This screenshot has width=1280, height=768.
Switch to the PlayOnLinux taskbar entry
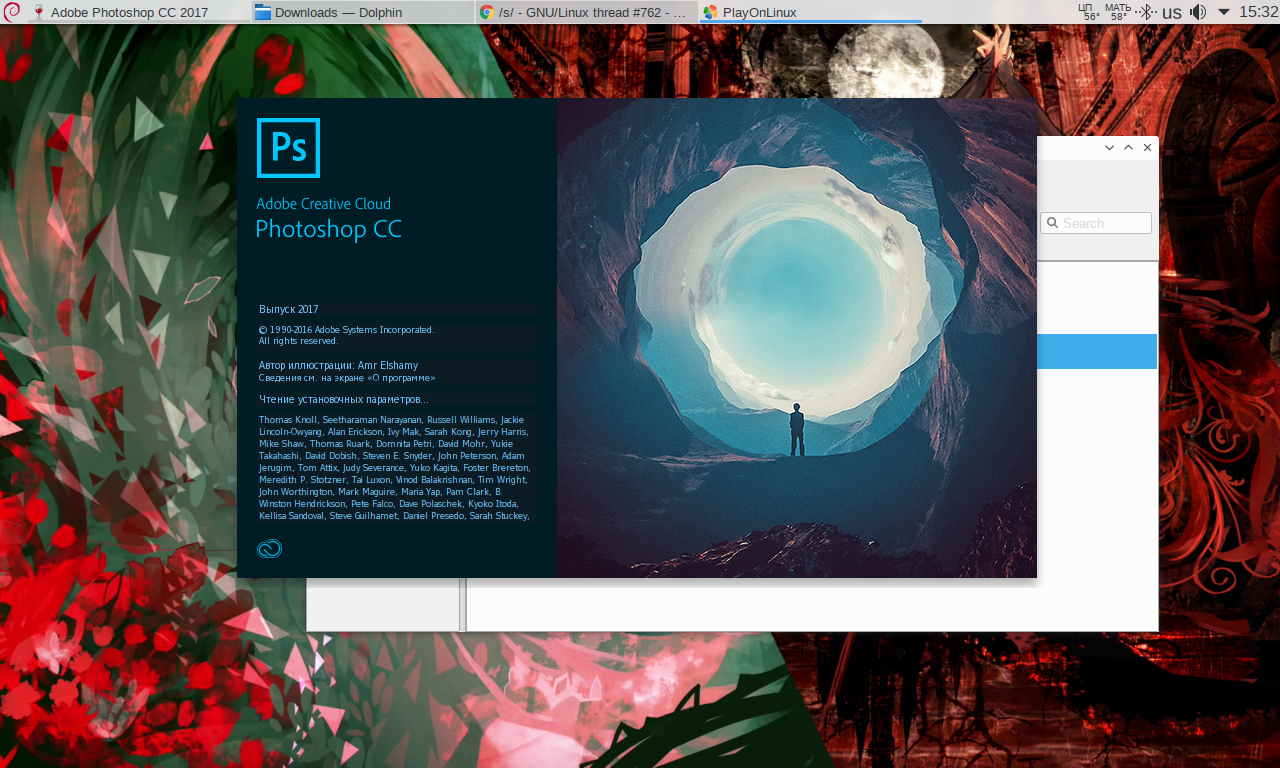coord(810,12)
